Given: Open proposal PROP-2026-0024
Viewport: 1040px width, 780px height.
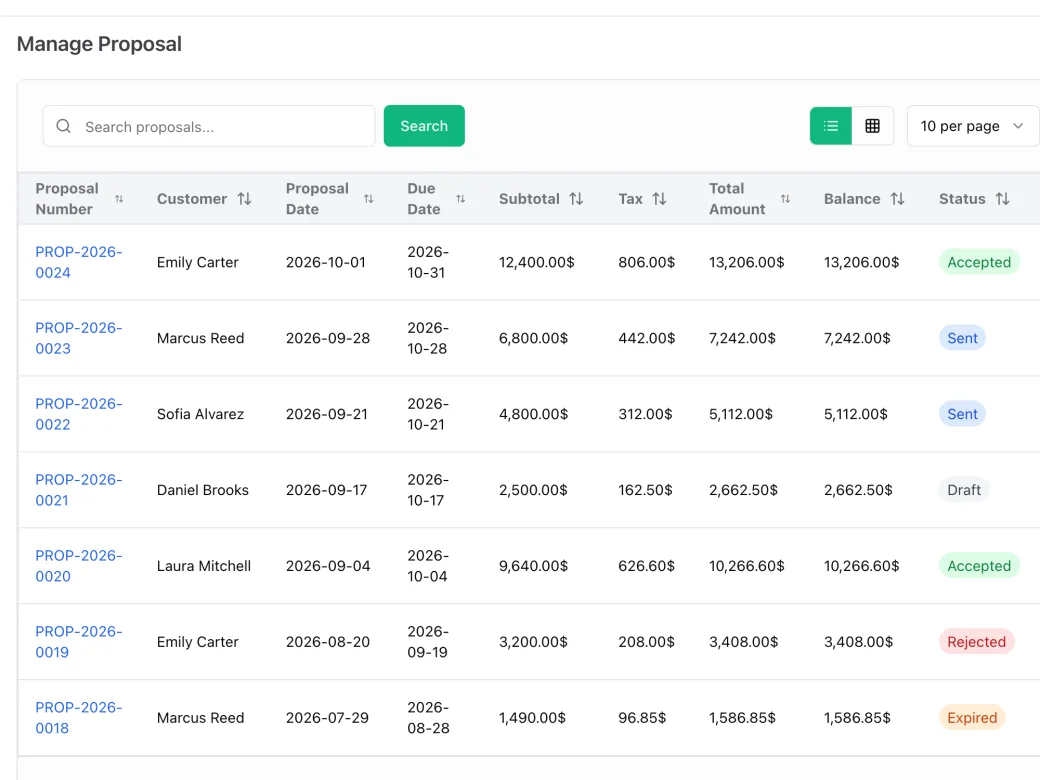Looking at the screenshot, I should (x=79, y=262).
